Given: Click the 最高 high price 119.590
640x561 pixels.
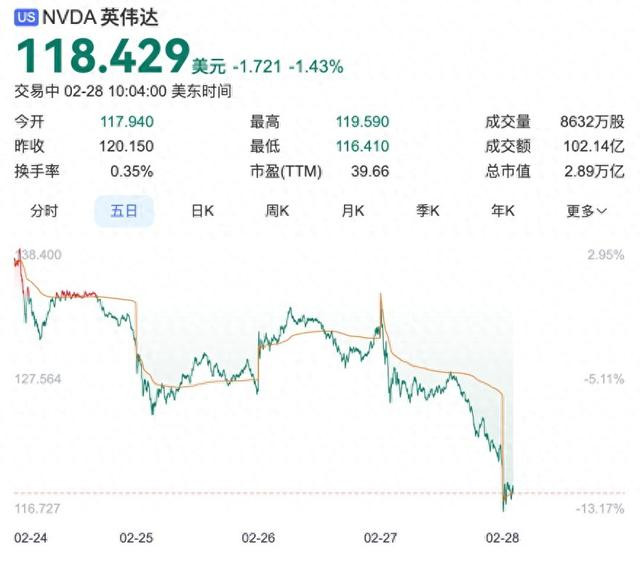Looking at the screenshot, I should pos(362,122).
